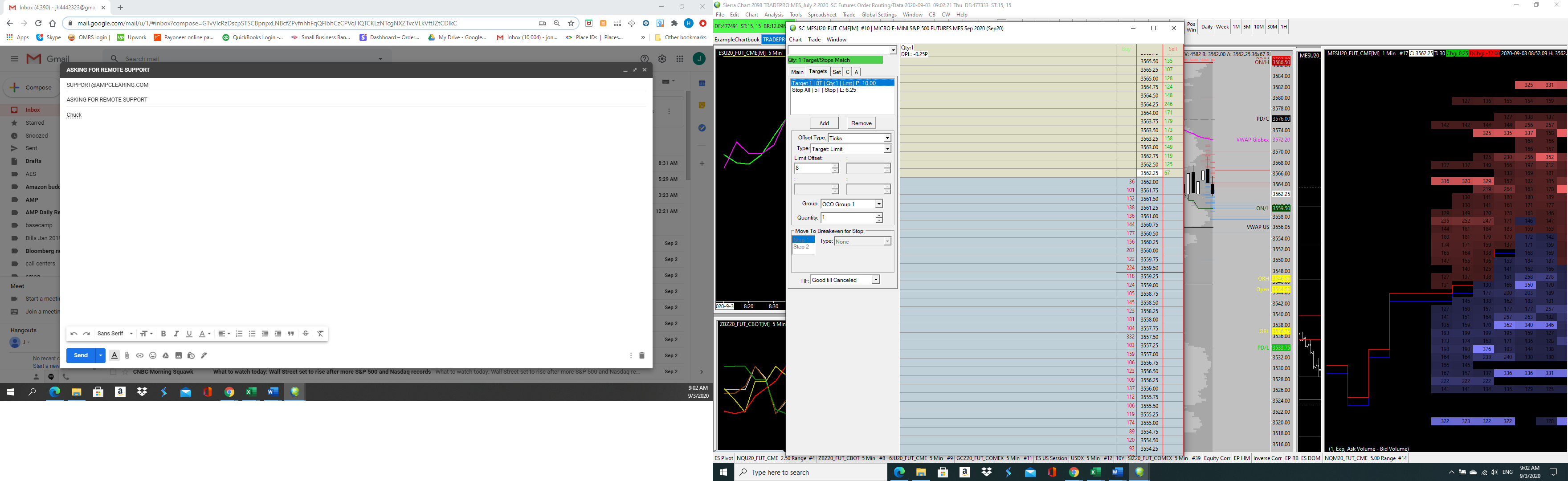Apply strikethrough formatting in compose toolbar
The image size is (1568, 481).
[306, 334]
